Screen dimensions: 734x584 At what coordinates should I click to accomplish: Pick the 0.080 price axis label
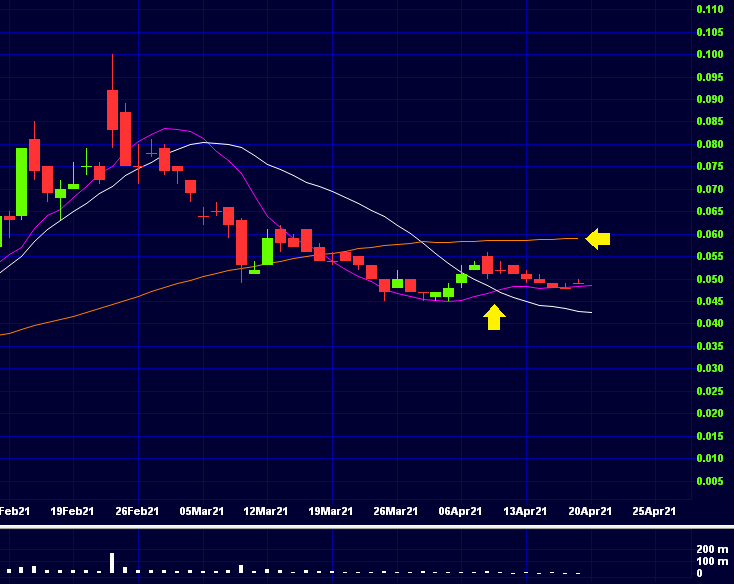[710, 144]
